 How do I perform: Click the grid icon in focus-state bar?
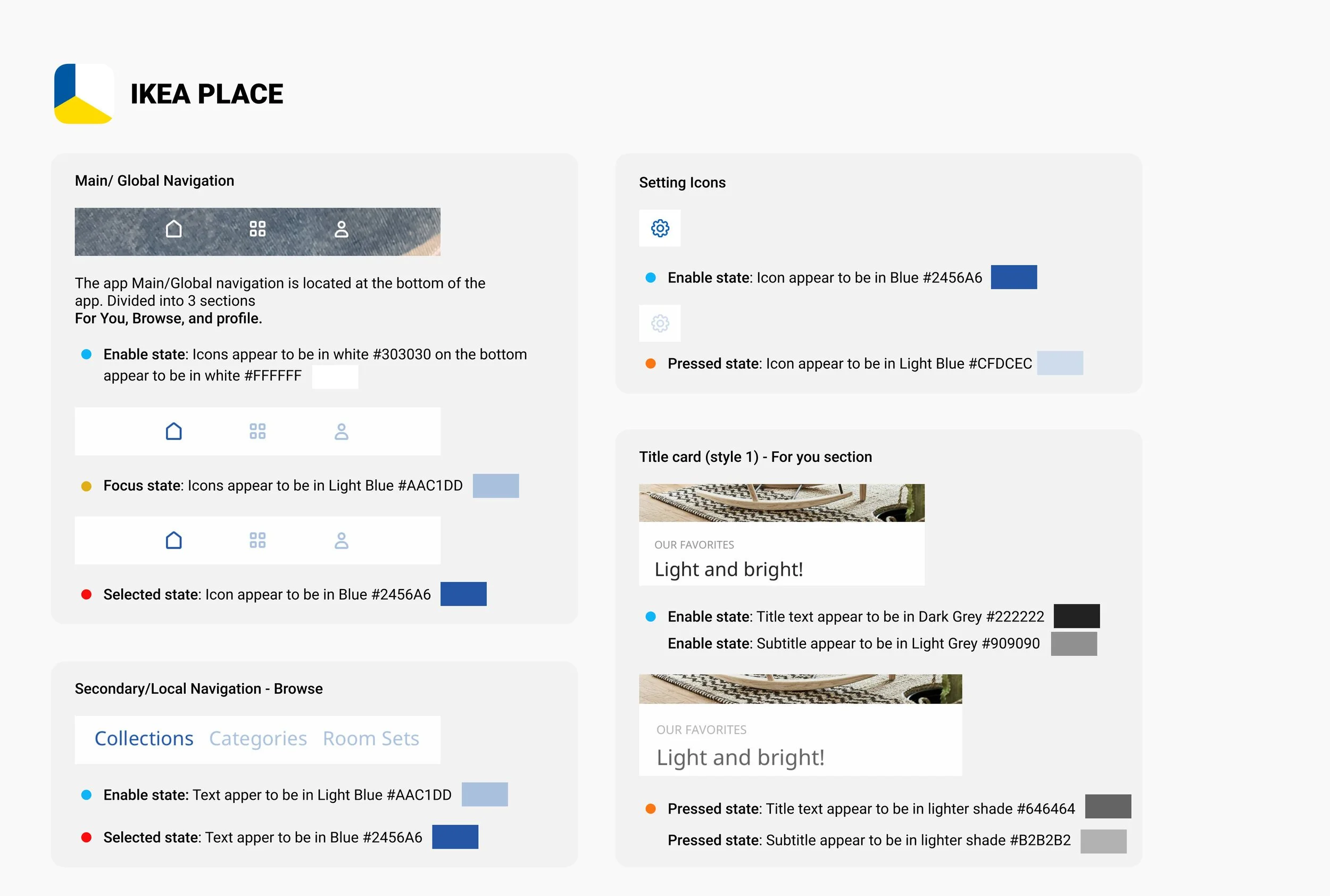pyautogui.click(x=257, y=432)
